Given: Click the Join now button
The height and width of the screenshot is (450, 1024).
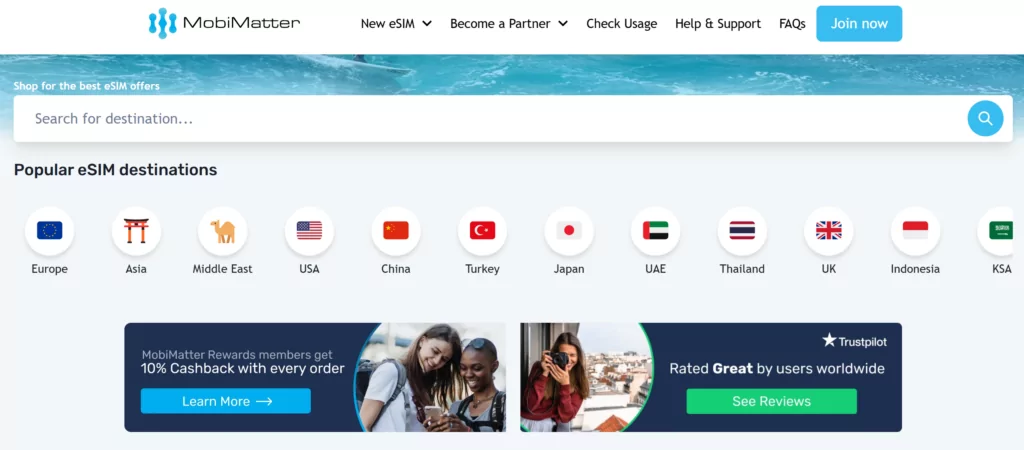Looking at the screenshot, I should click(859, 24).
